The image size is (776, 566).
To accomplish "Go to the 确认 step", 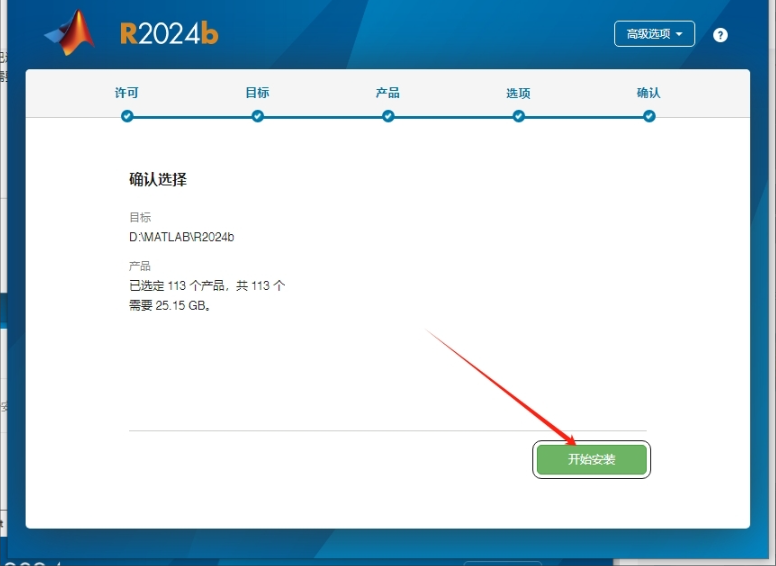I will pyautogui.click(x=649, y=93).
